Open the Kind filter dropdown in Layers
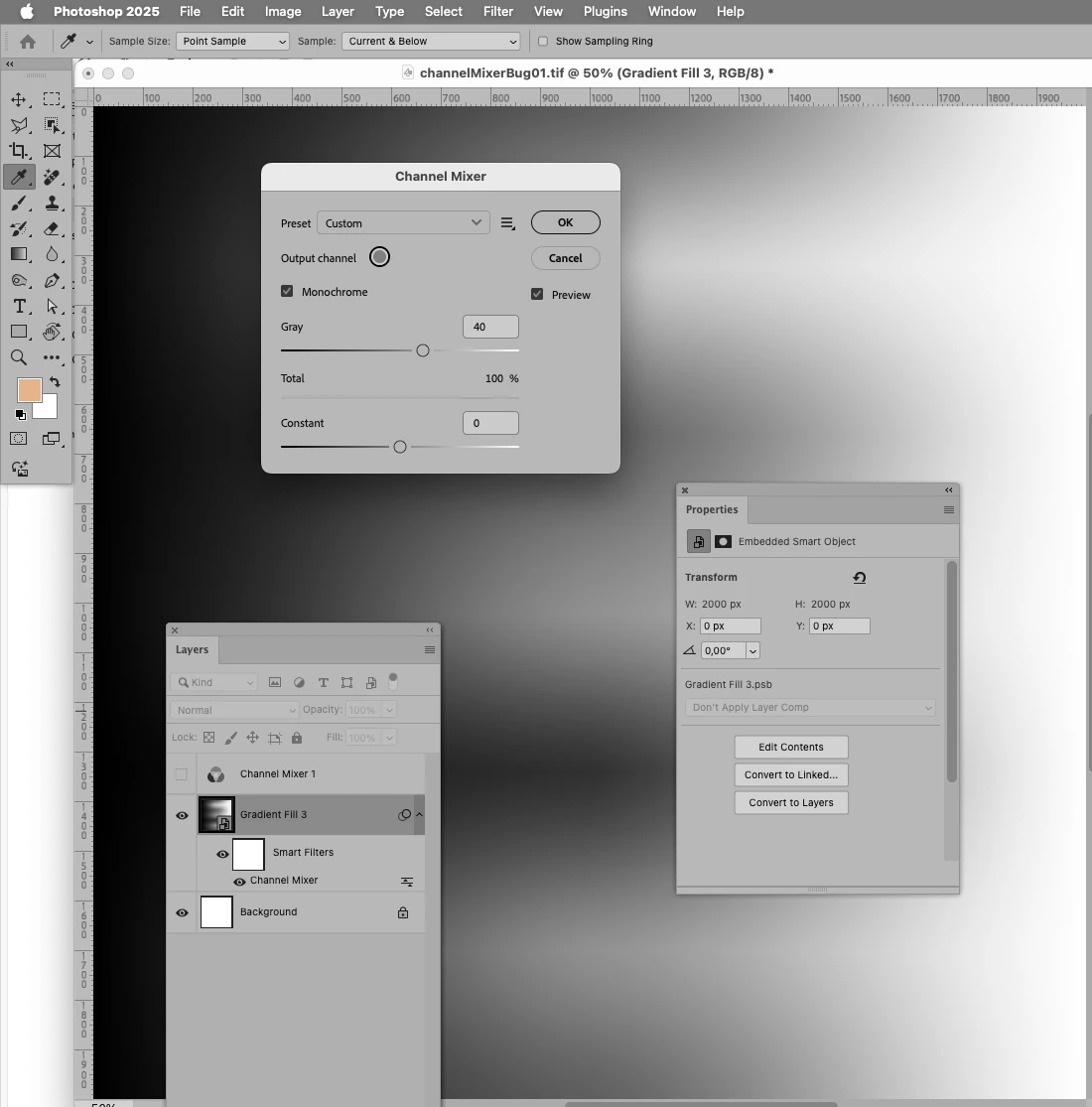Screen dimensions: 1092x1107 point(213,683)
